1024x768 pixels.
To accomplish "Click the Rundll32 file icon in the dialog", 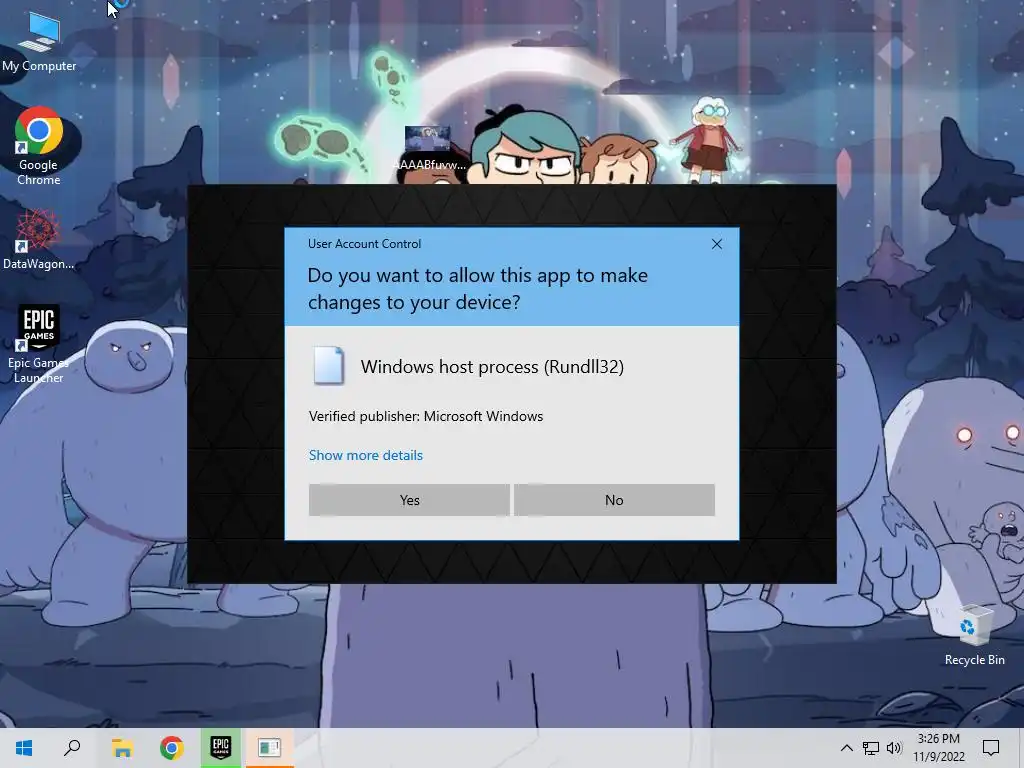I will (x=328, y=365).
